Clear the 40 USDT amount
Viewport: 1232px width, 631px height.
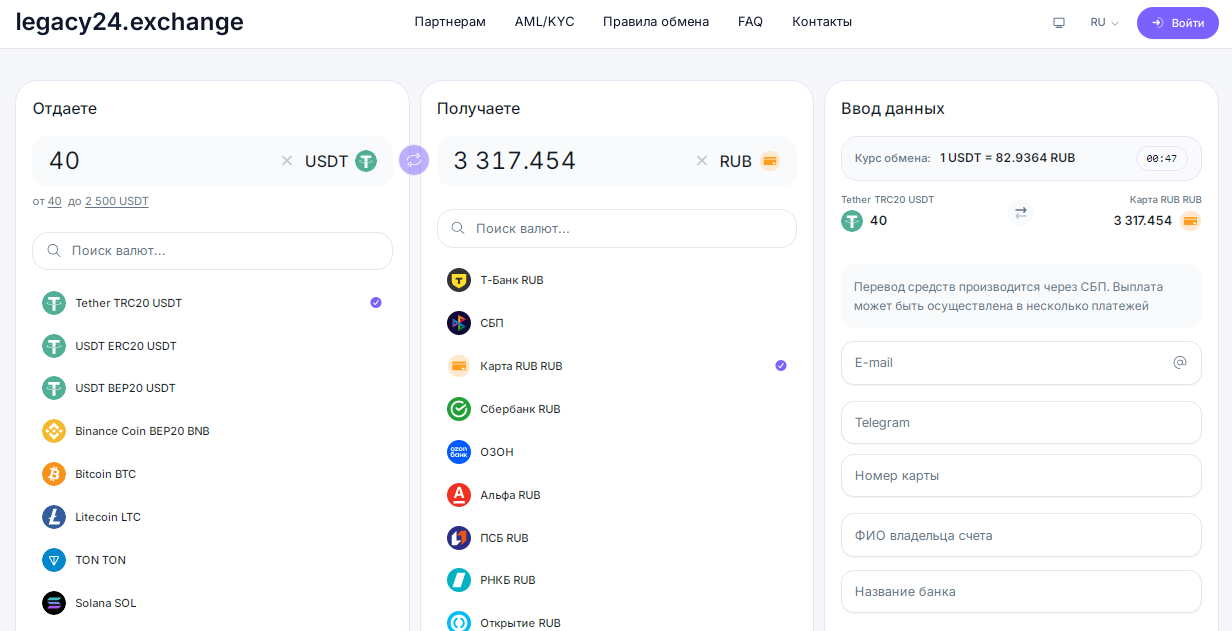coord(287,161)
